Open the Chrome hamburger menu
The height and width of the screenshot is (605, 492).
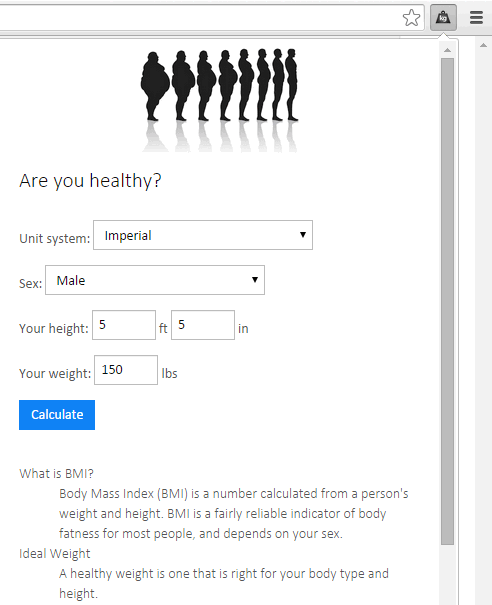pyautogui.click(x=477, y=17)
